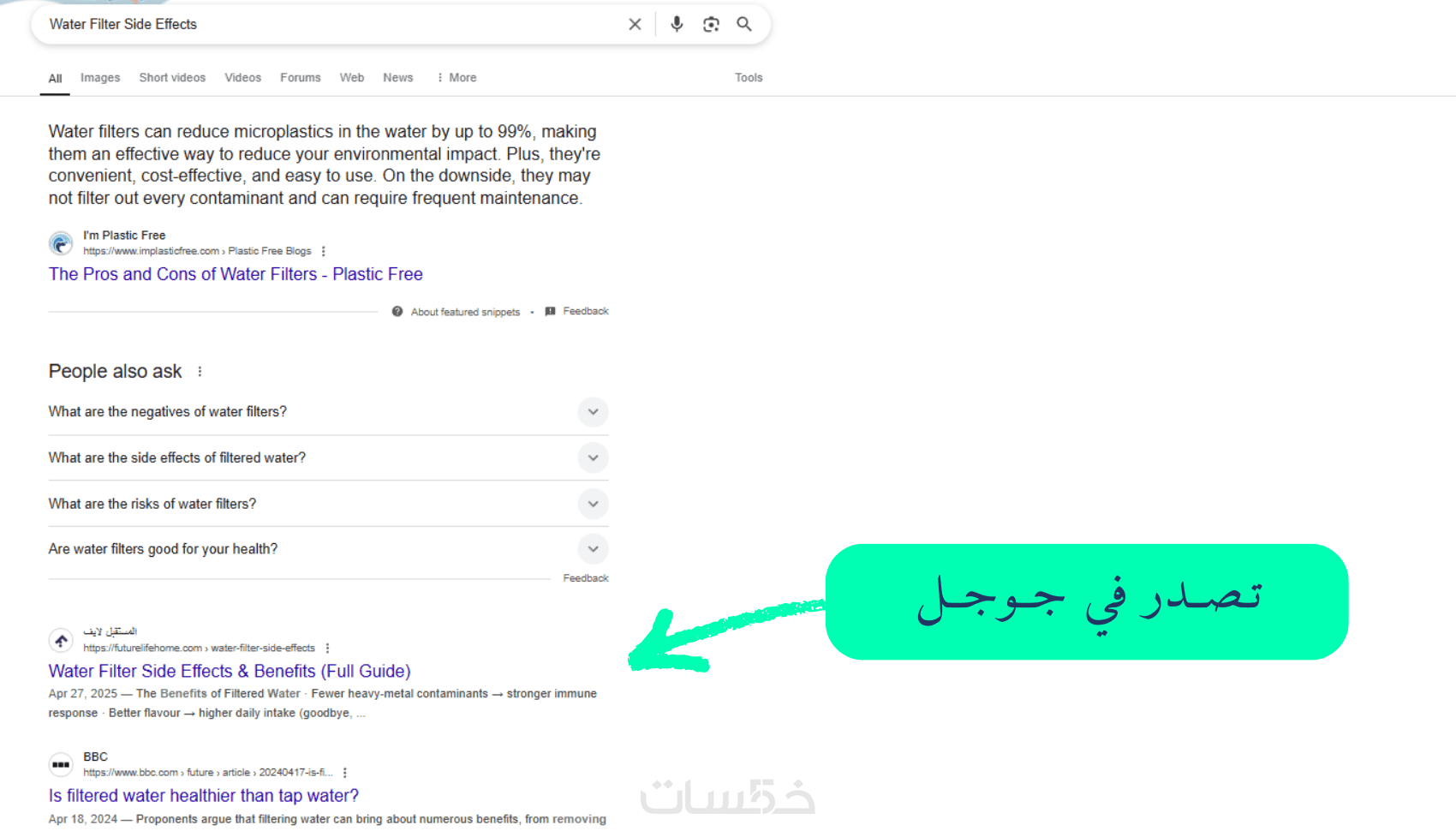Click the bbc.com URL breadcrumb
The image size is (1456, 831).
[x=208, y=773]
